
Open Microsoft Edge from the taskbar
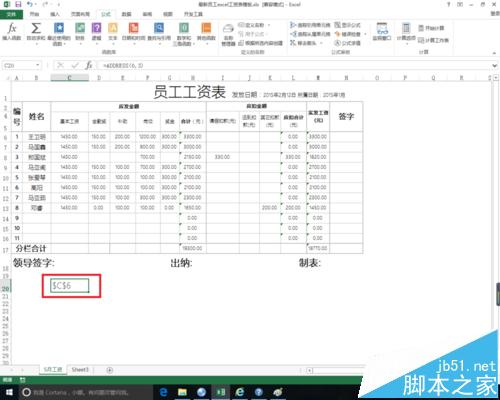coord(163,392)
